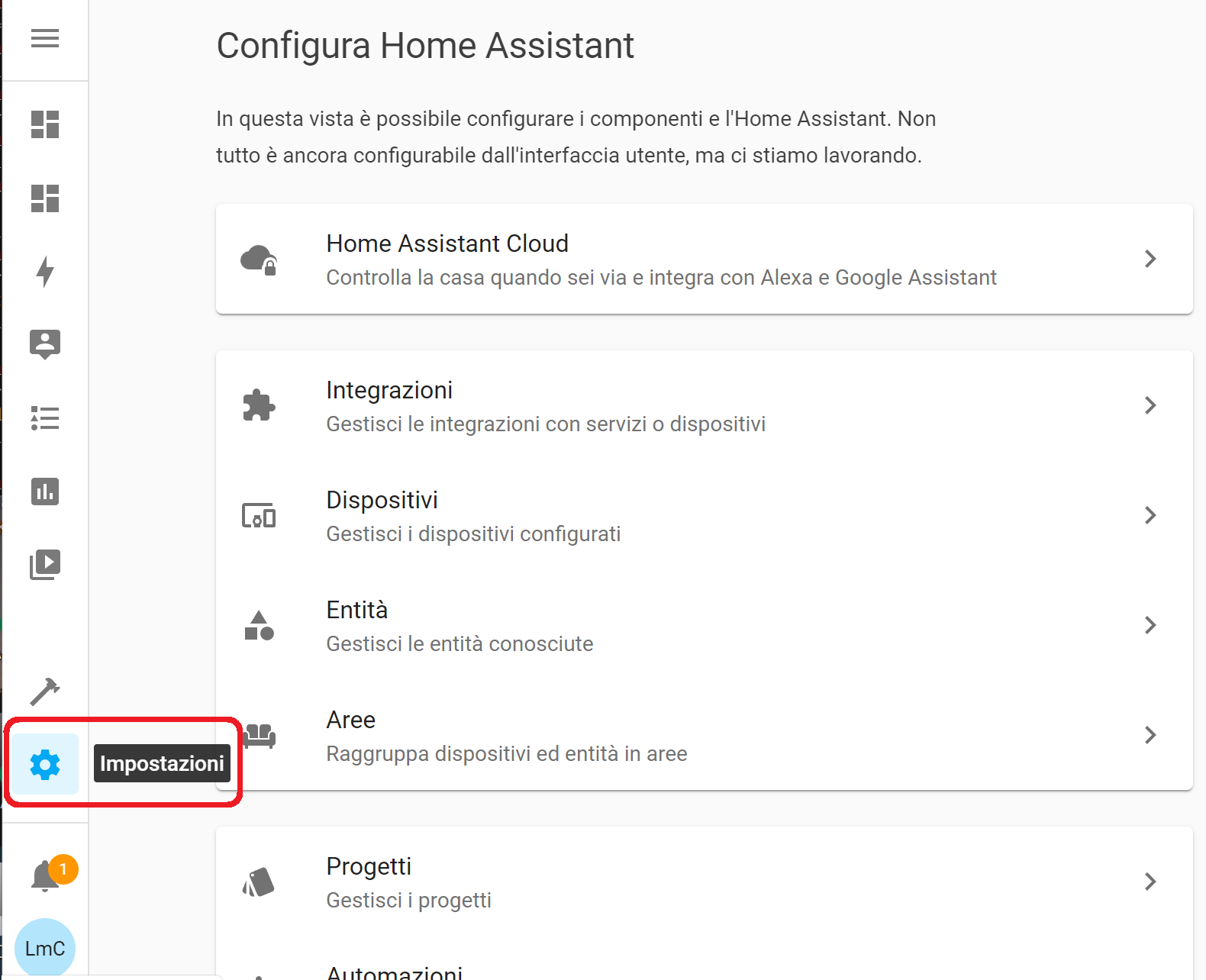Open the Progetti settings entry
The image size is (1206, 980).
[702, 882]
